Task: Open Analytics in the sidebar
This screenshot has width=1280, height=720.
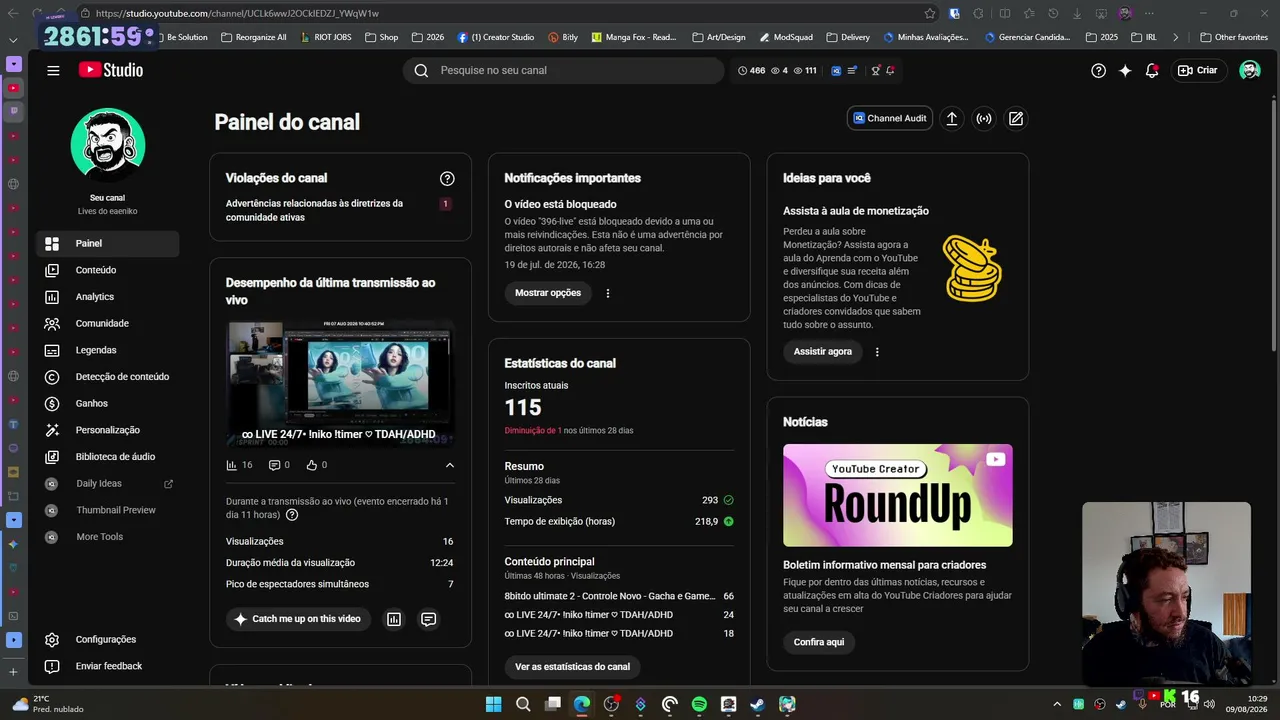Action: (x=108, y=297)
